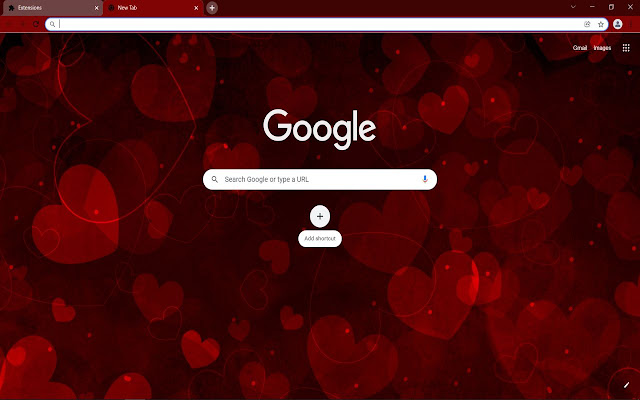640x400 pixels.
Task: Restore down the browser window
Action: (611, 7)
